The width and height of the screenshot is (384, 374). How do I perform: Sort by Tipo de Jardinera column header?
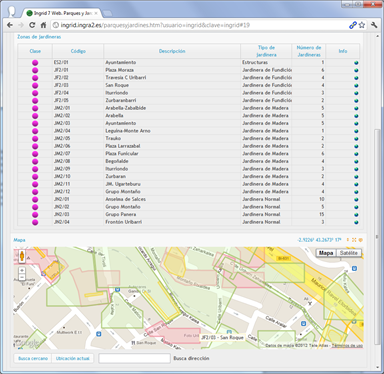[x=266, y=51]
